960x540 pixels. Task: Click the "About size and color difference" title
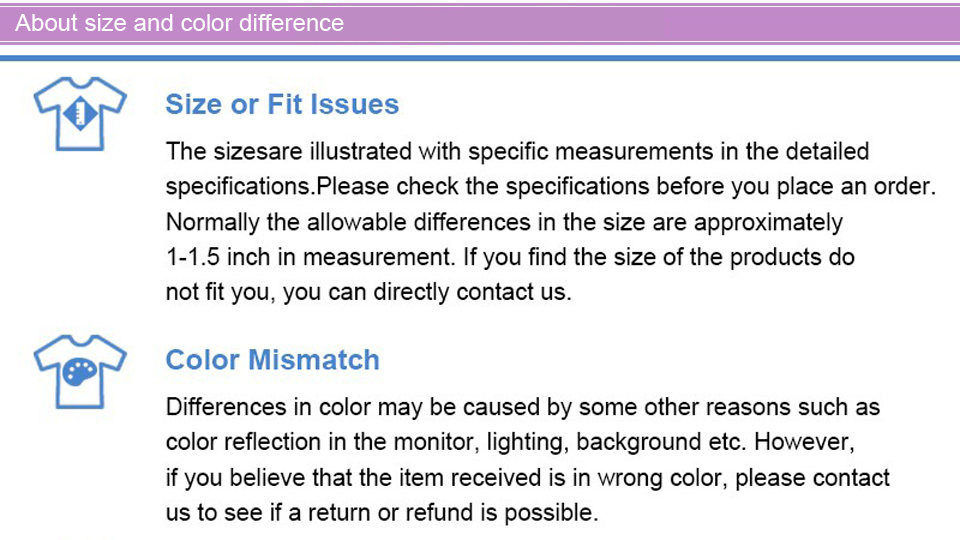pos(180,23)
